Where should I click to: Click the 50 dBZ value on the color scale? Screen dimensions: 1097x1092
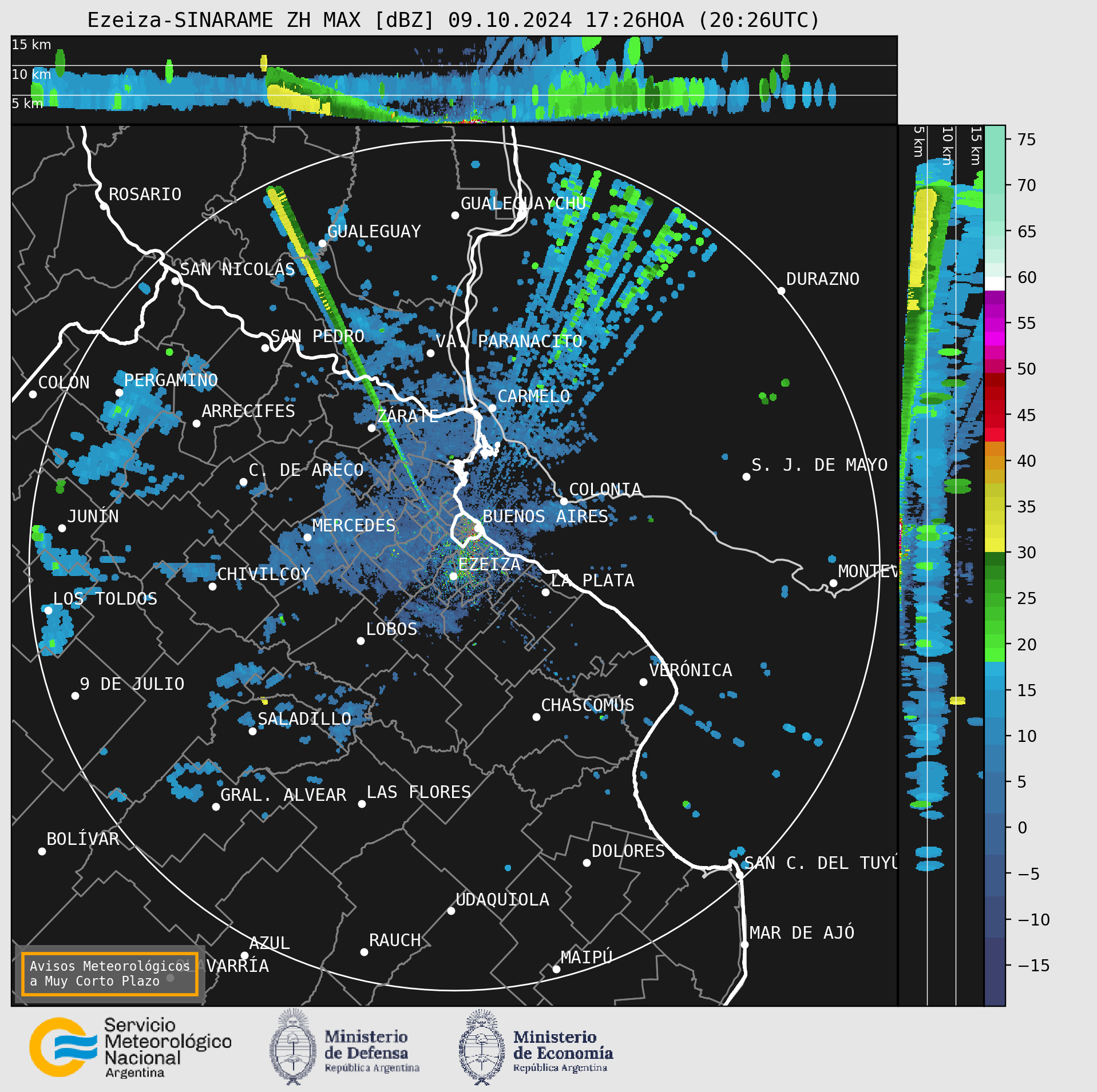tap(1027, 369)
